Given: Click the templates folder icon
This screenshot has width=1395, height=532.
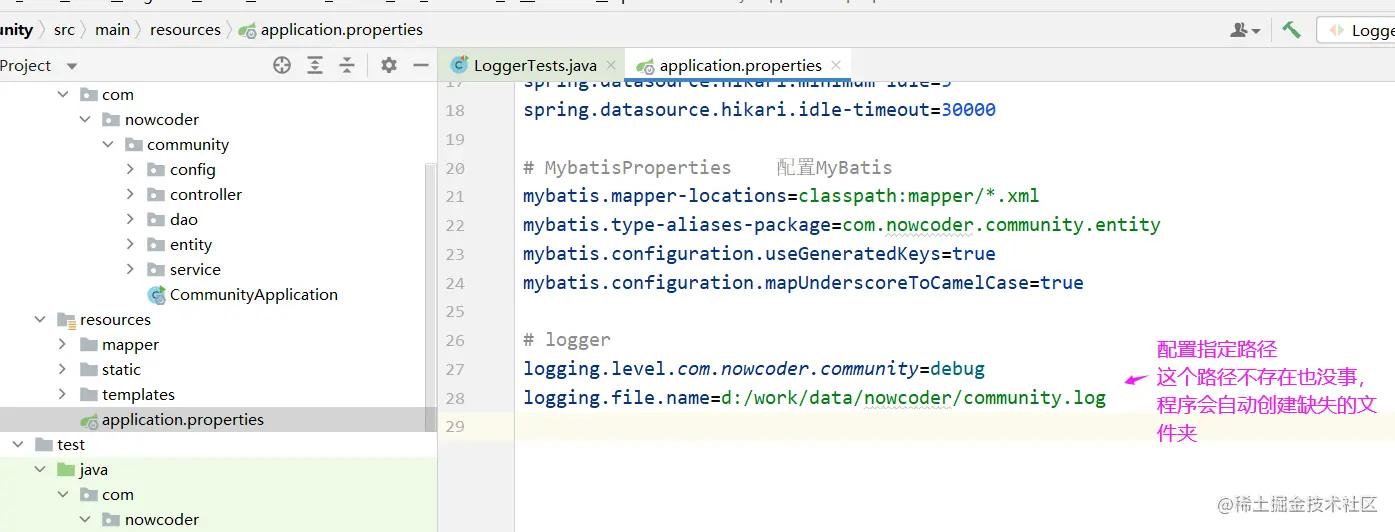Looking at the screenshot, I should tap(88, 394).
